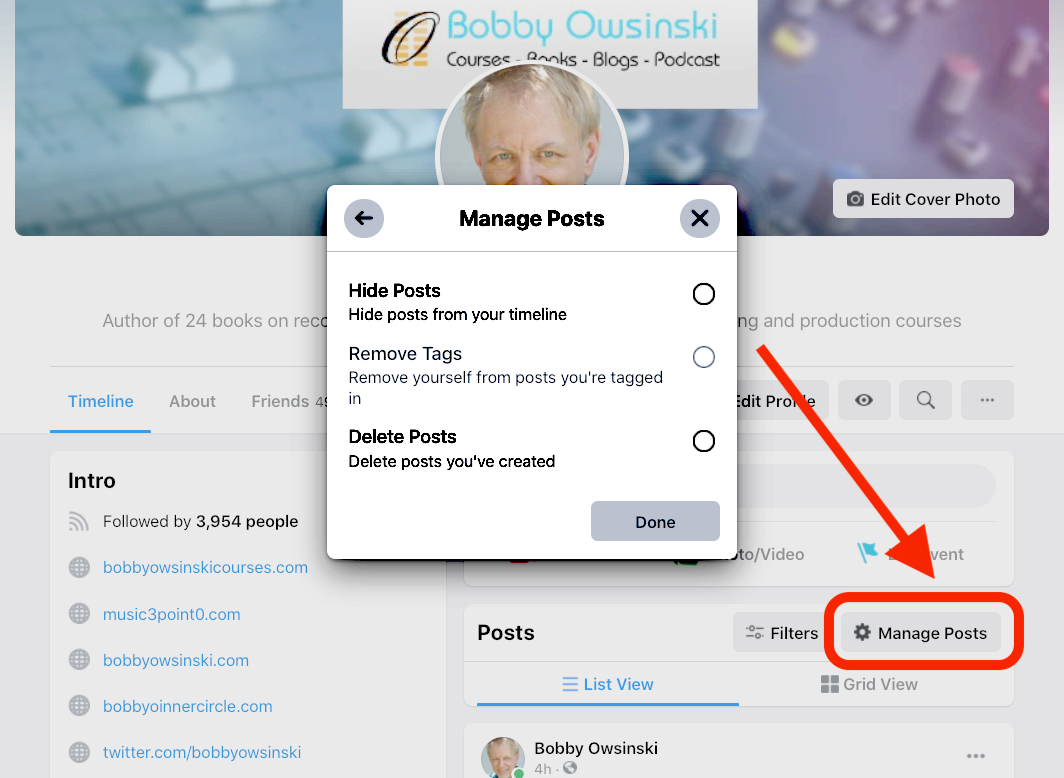Click the profile search magnifier icon
Image resolution: width=1064 pixels, height=778 pixels.
(x=925, y=400)
